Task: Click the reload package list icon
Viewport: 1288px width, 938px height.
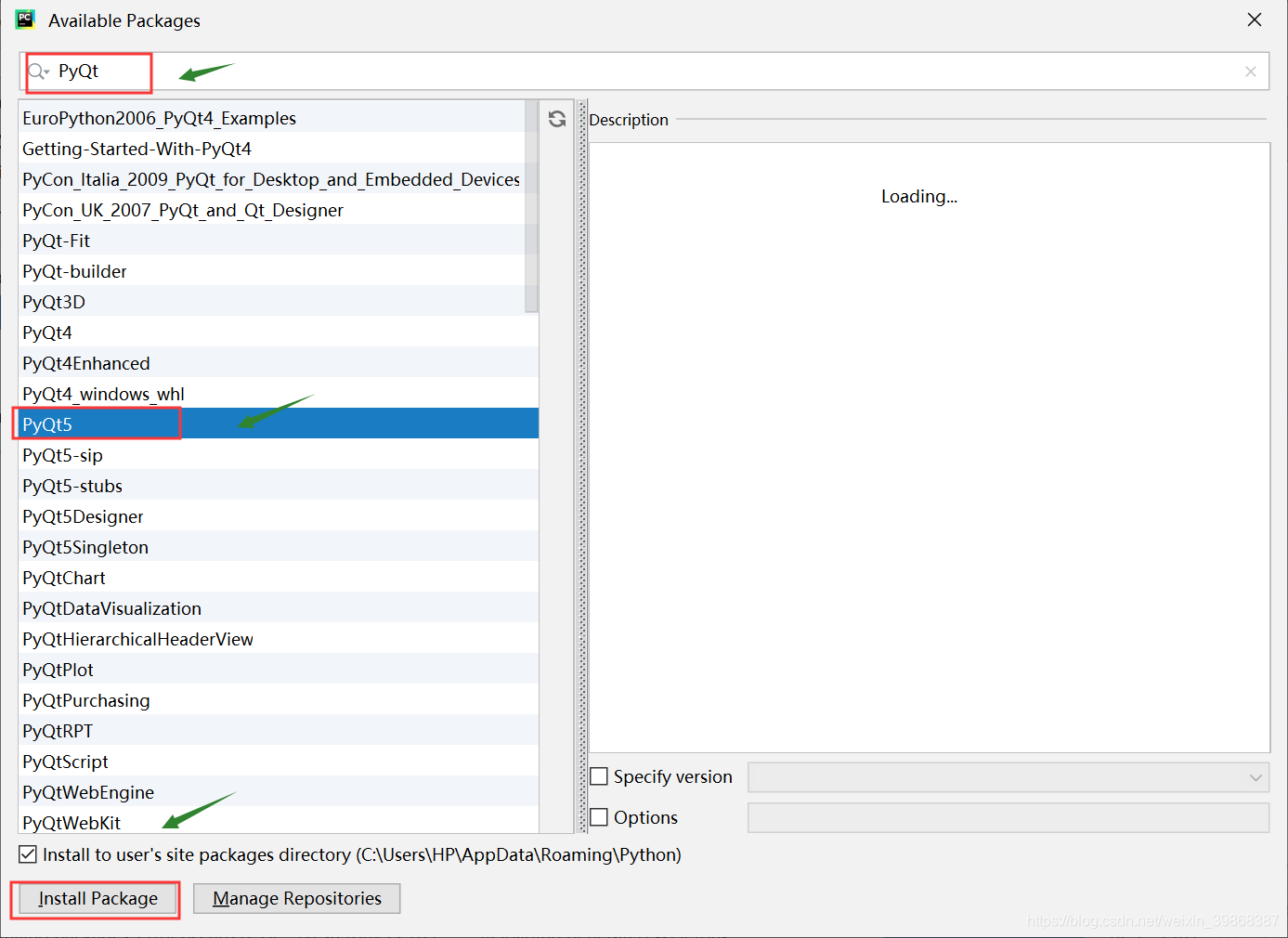Action: 557,119
